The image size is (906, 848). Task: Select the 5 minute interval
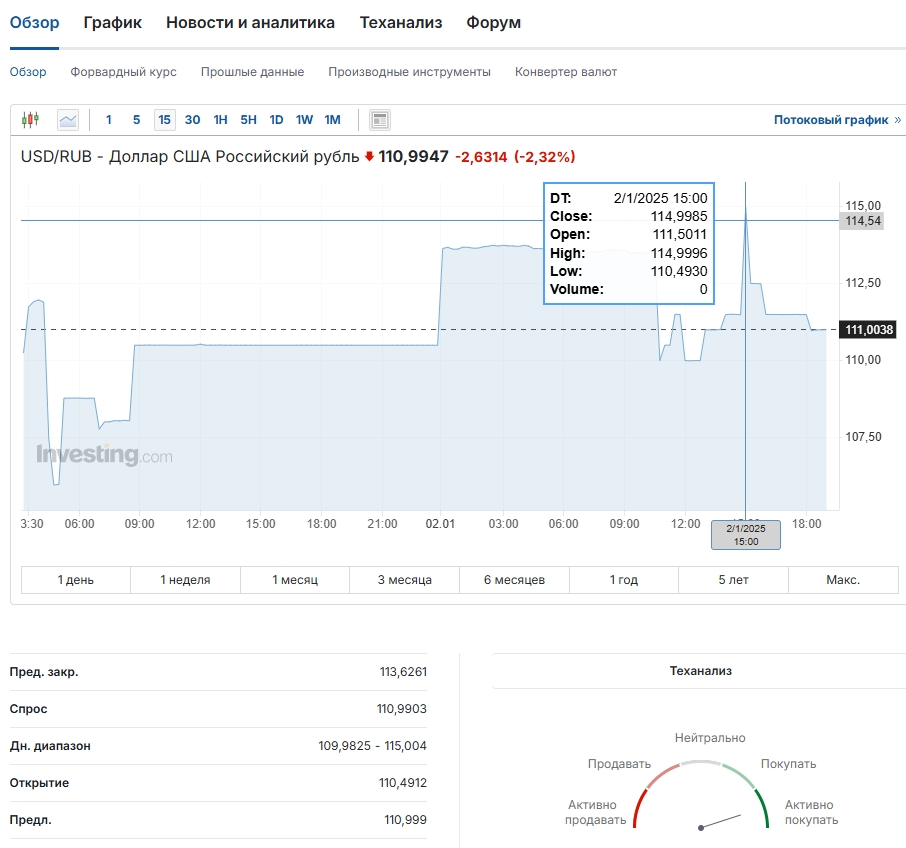(136, 120)
